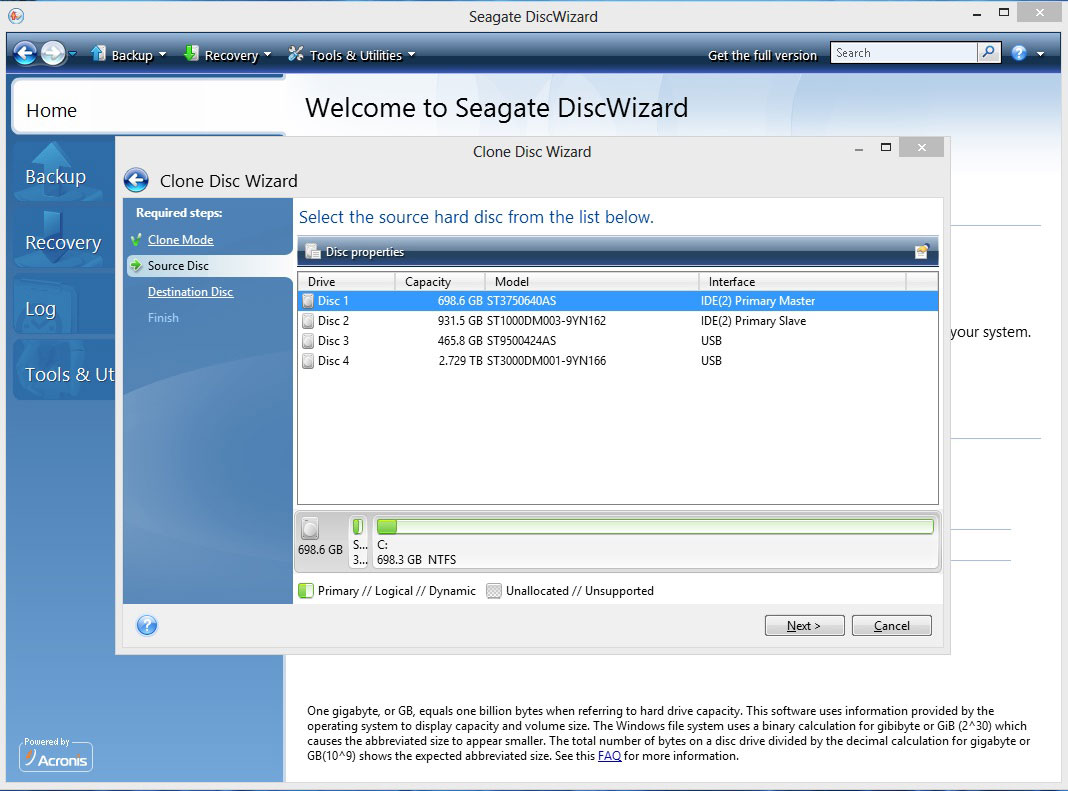Expand the Tools & Utilities dropdown

click(x=352, y=55)
